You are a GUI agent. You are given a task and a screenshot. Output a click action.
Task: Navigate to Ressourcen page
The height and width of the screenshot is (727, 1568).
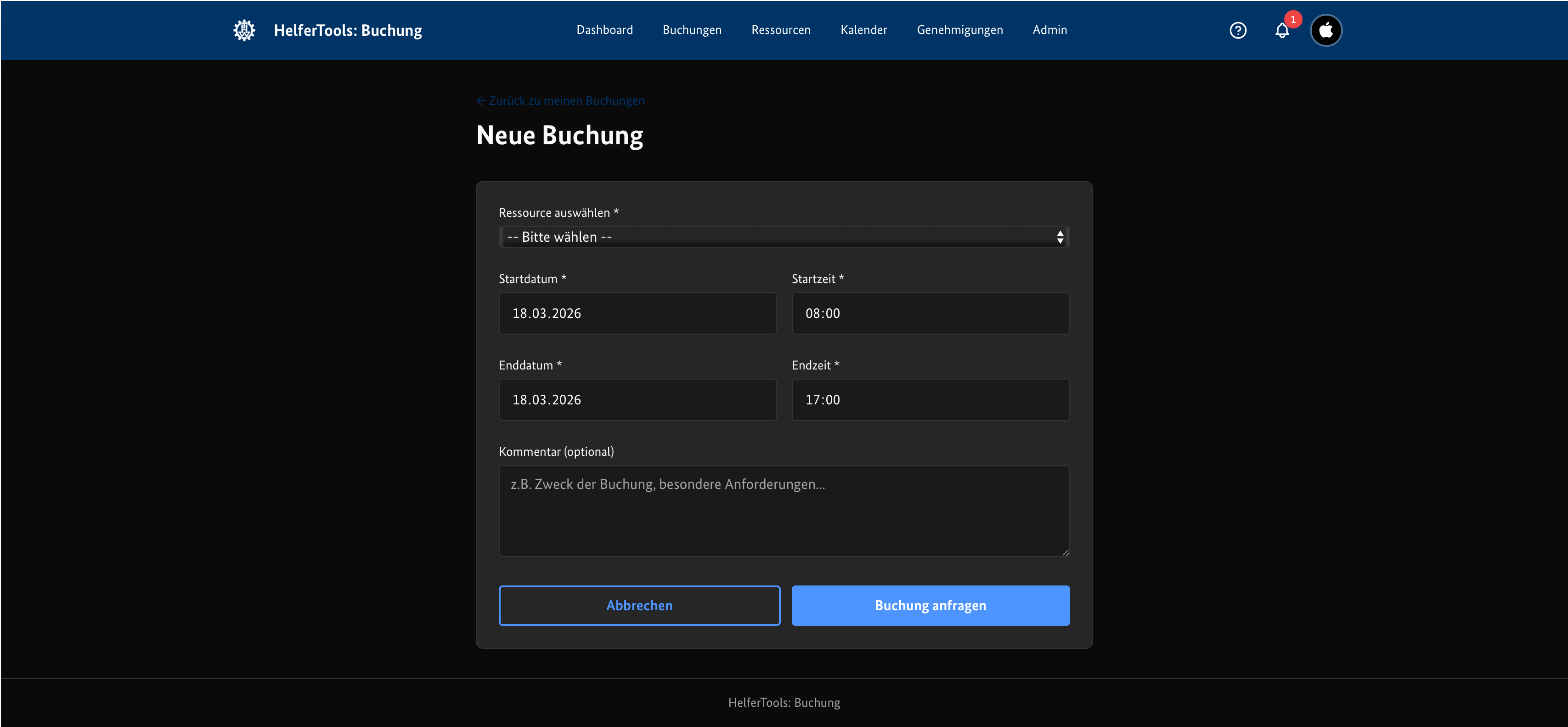pos(780,30)
